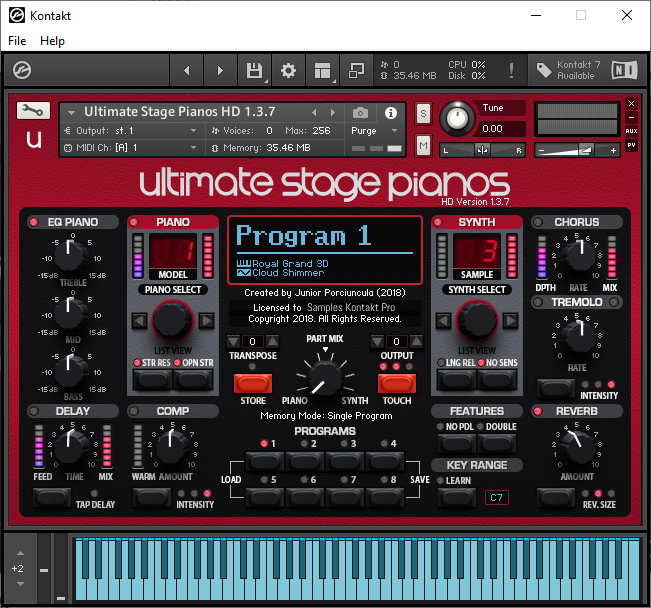The image size is (651, 608).
Task: Shift keyboard octave down arrow
Action: (x=20, y=583)
